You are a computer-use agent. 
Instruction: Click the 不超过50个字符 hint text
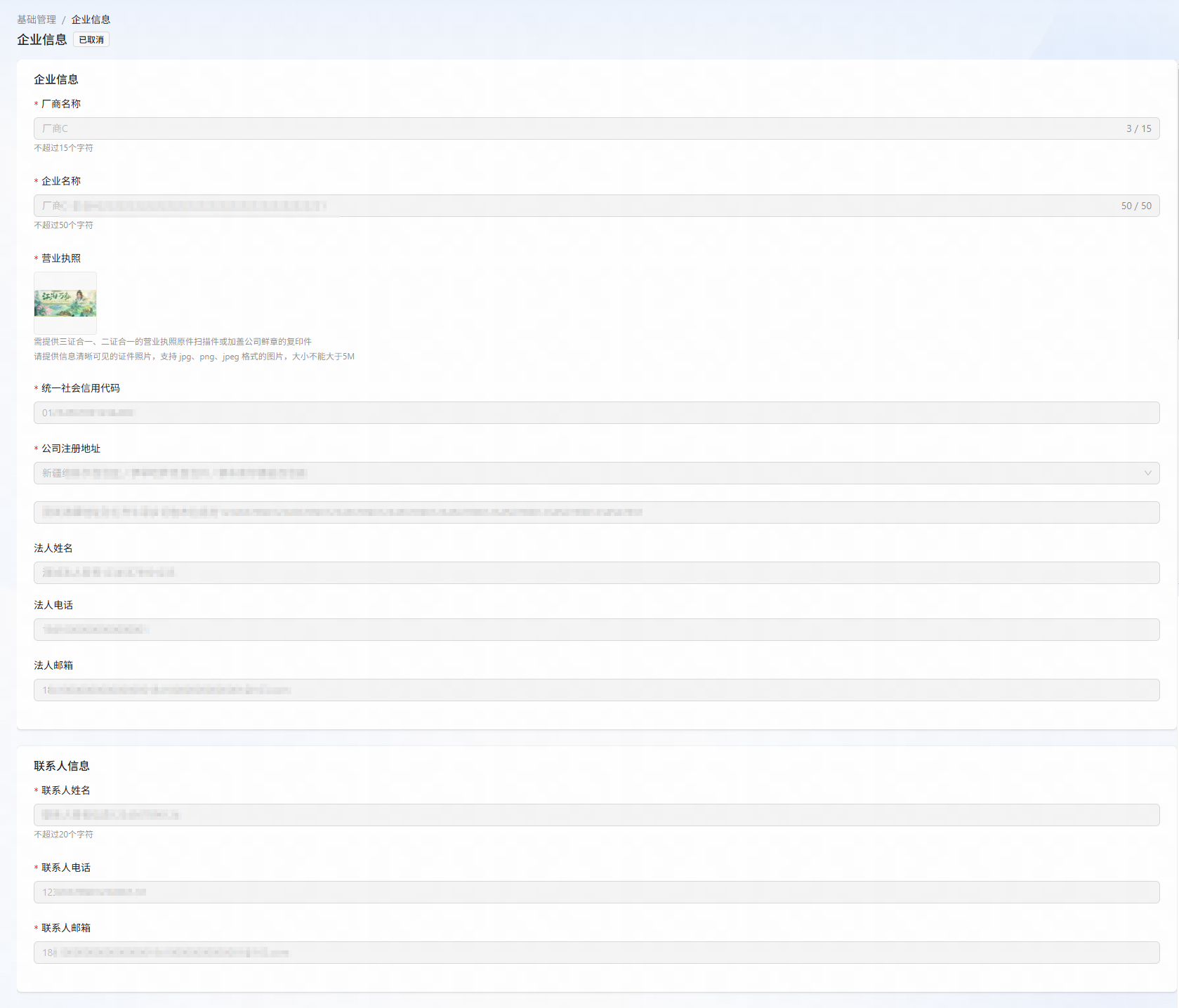pyautogui.click(x=64, y=225)
